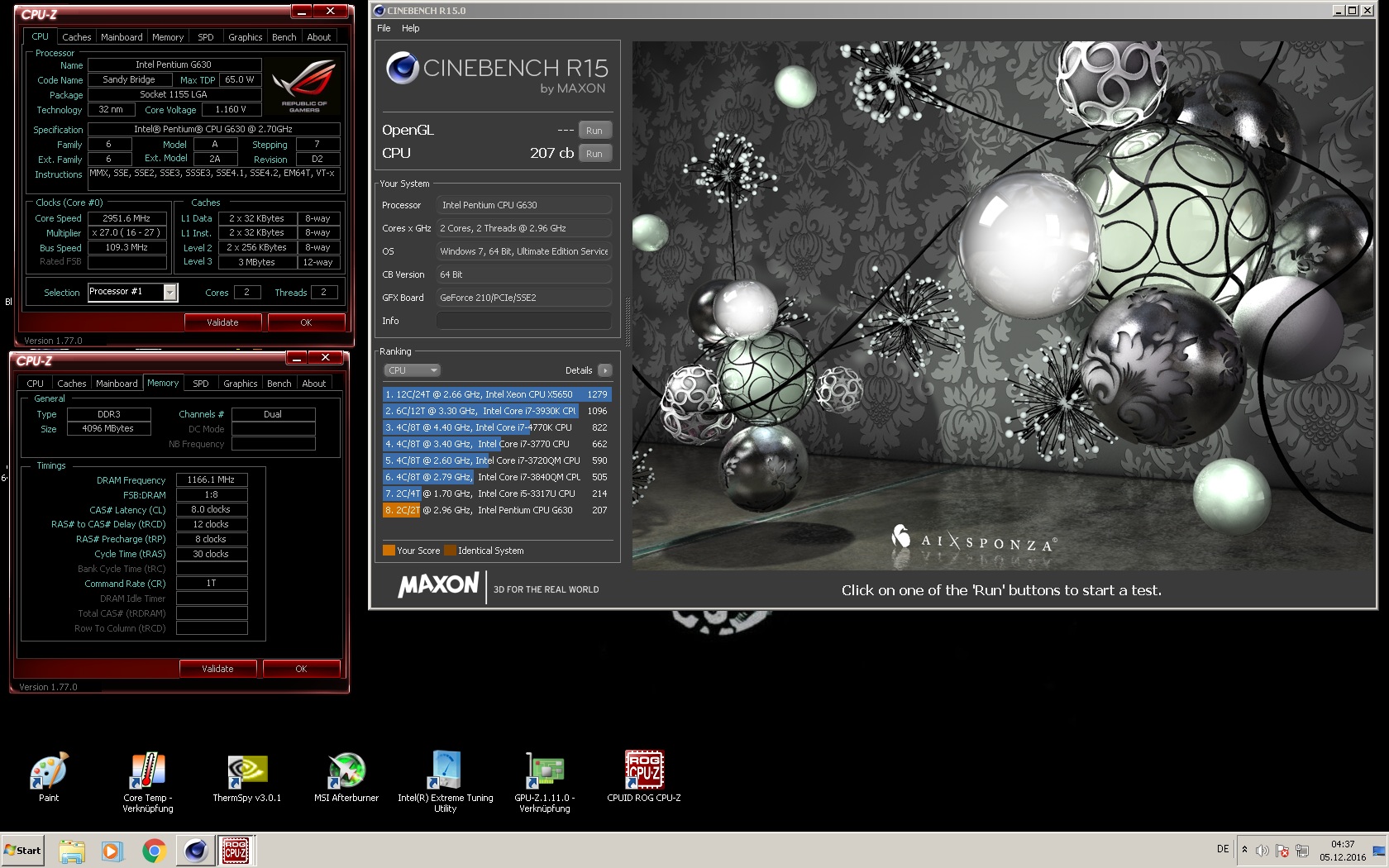Click Validate in lower CPU-Z window
This screenshot has height=868, width=1389.
217,669
